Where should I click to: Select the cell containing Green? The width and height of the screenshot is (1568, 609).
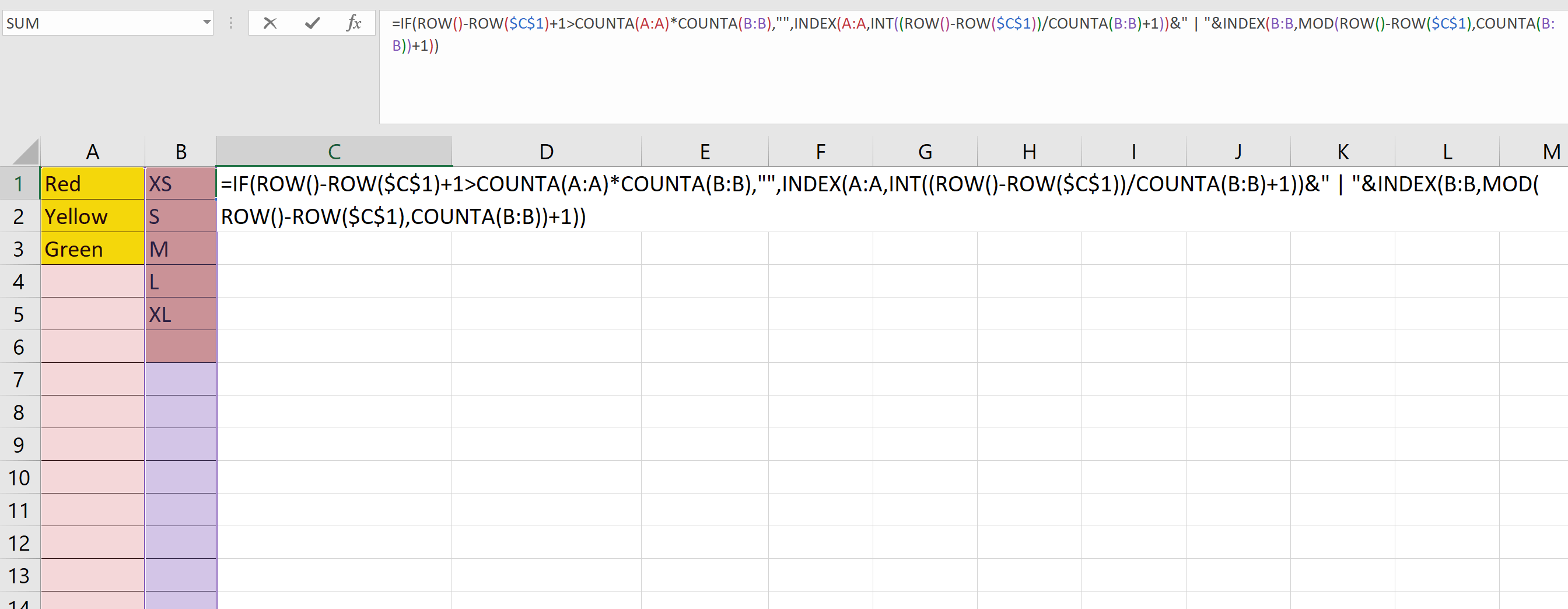[93, 249]
